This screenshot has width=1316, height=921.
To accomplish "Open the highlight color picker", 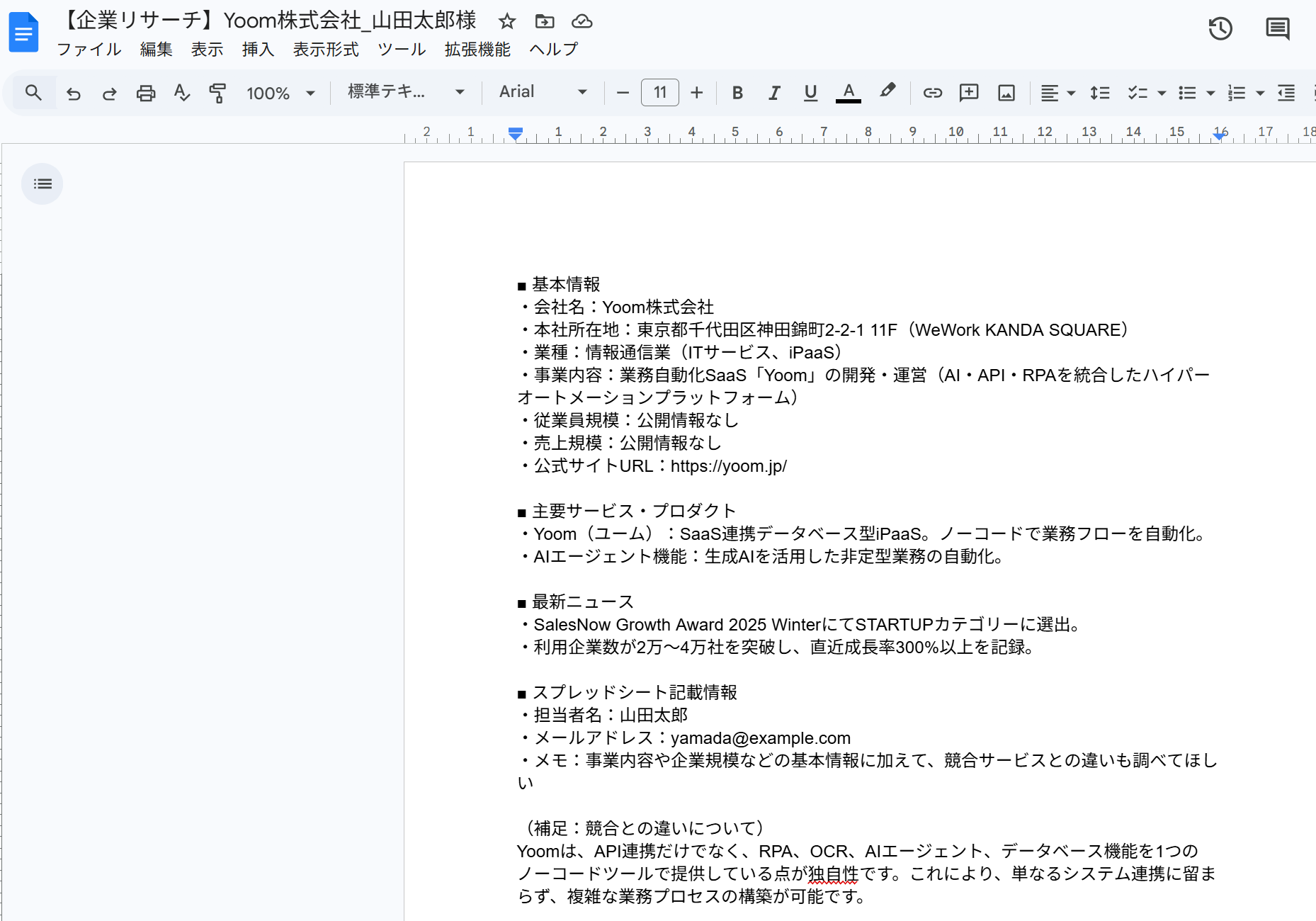I will (x=887, y=91).
